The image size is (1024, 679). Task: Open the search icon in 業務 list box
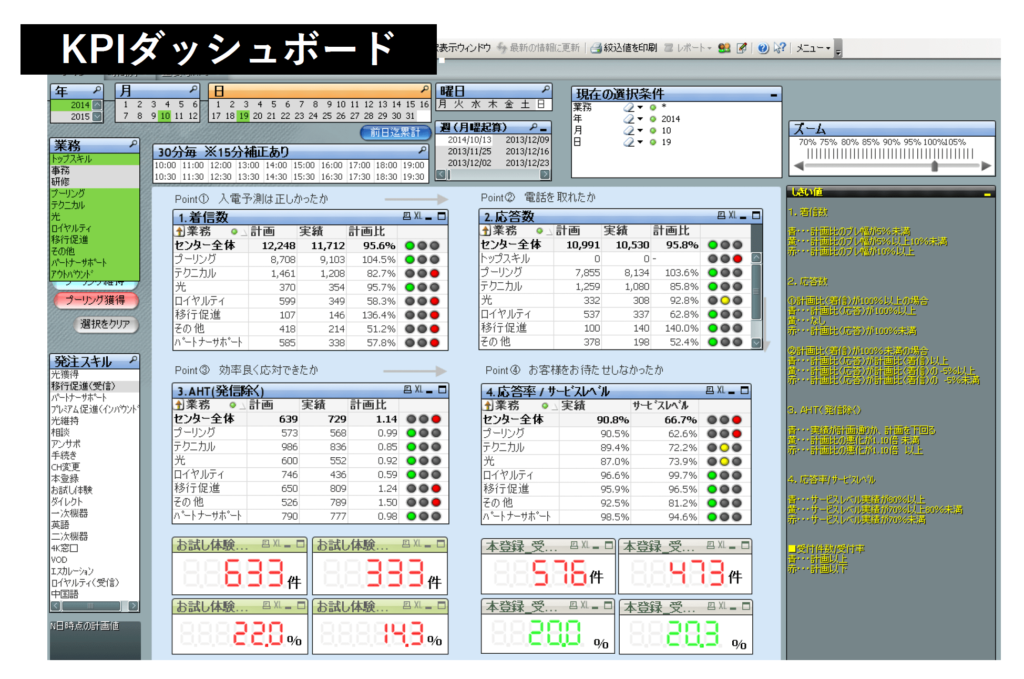[x=133, y=145]
